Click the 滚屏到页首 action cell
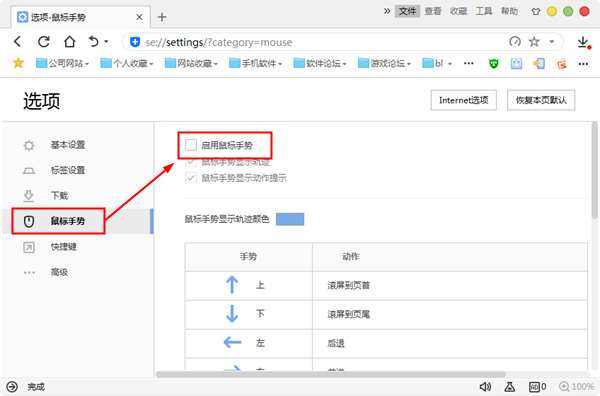Image resolution: width=600 pixels, height=396 pixels. click(x=450, y=286)
